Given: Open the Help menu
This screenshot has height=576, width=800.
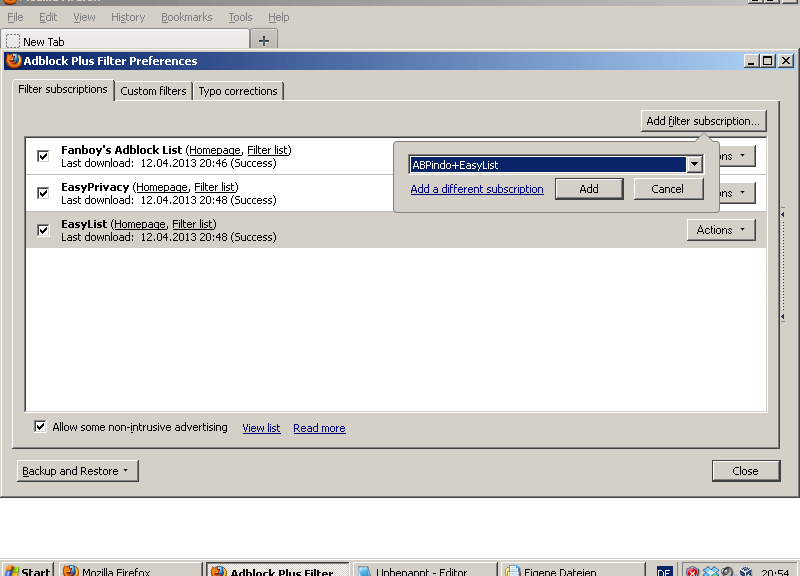Looking at the screenshot, I should click(x=279, y=17).
